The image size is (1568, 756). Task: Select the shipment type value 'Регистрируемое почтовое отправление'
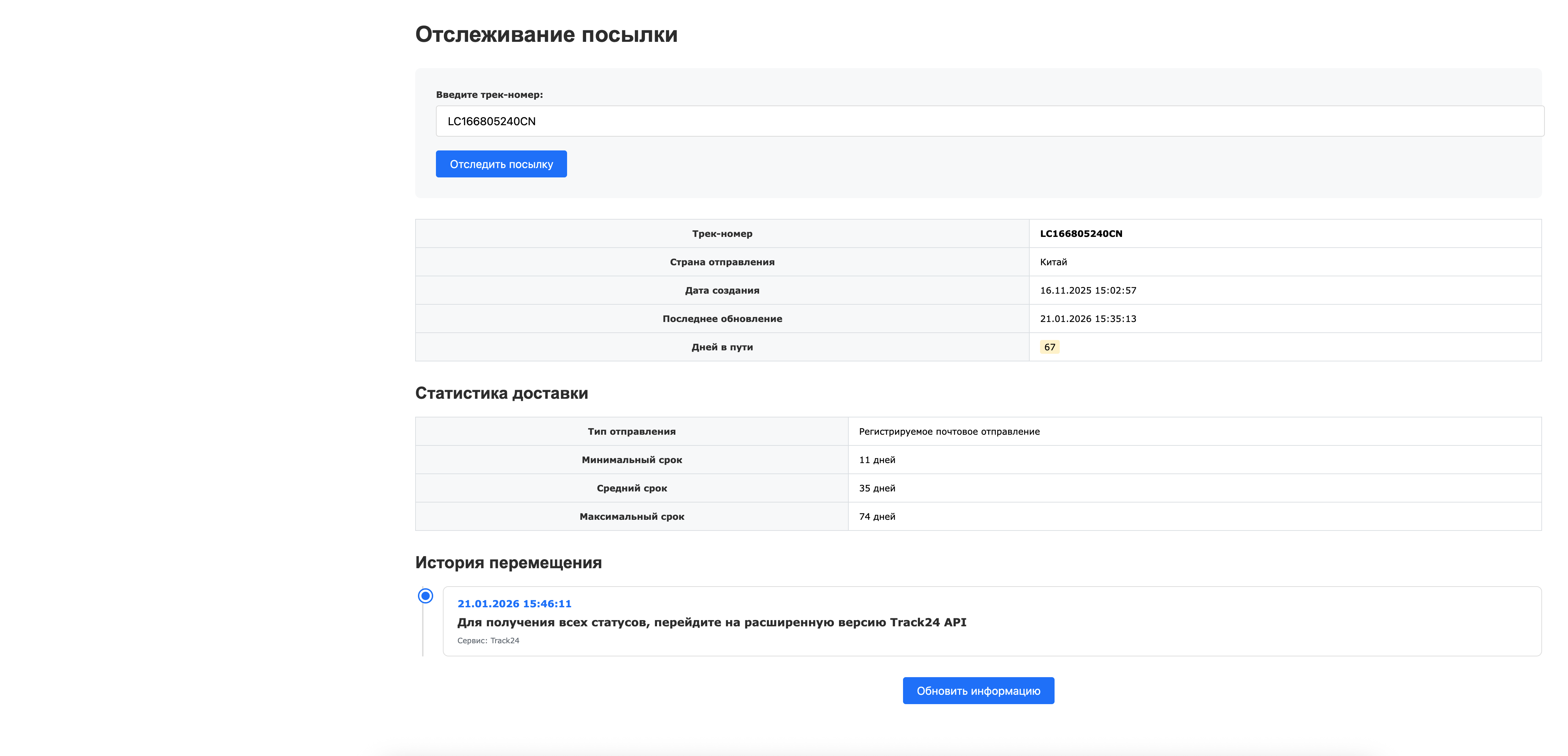[950, 431]
